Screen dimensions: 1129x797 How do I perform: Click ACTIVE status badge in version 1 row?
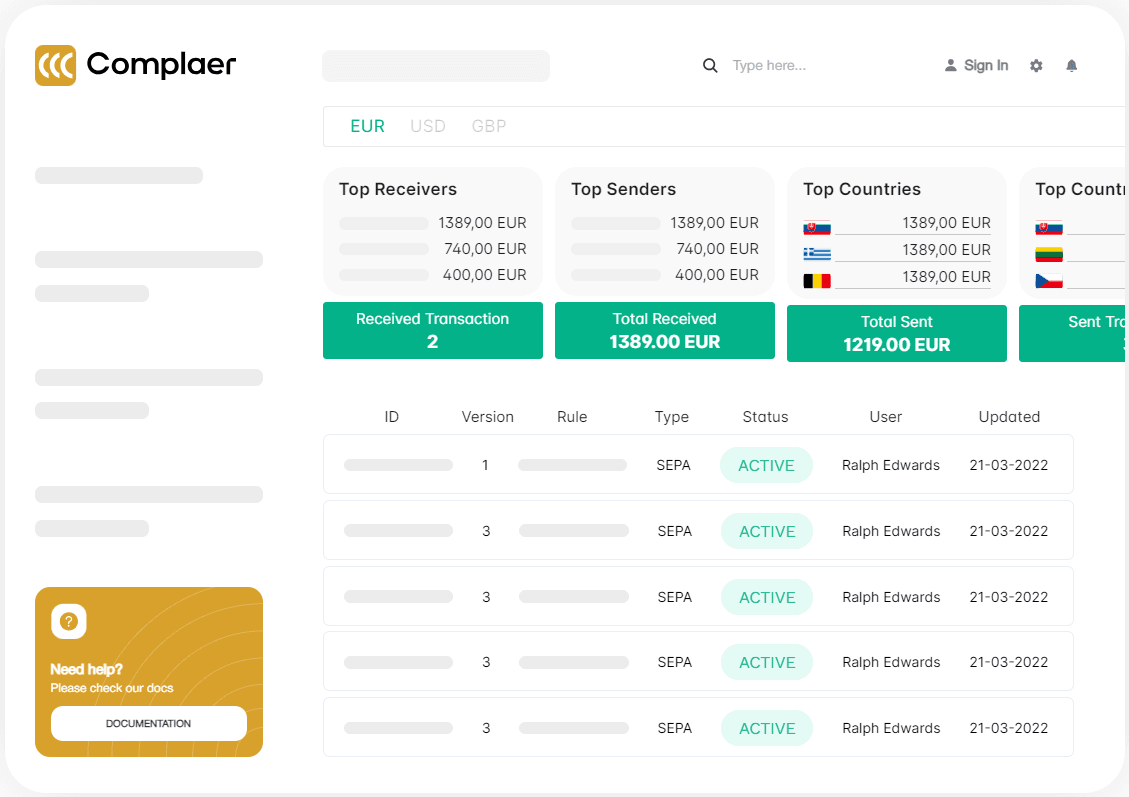[766, 465]
